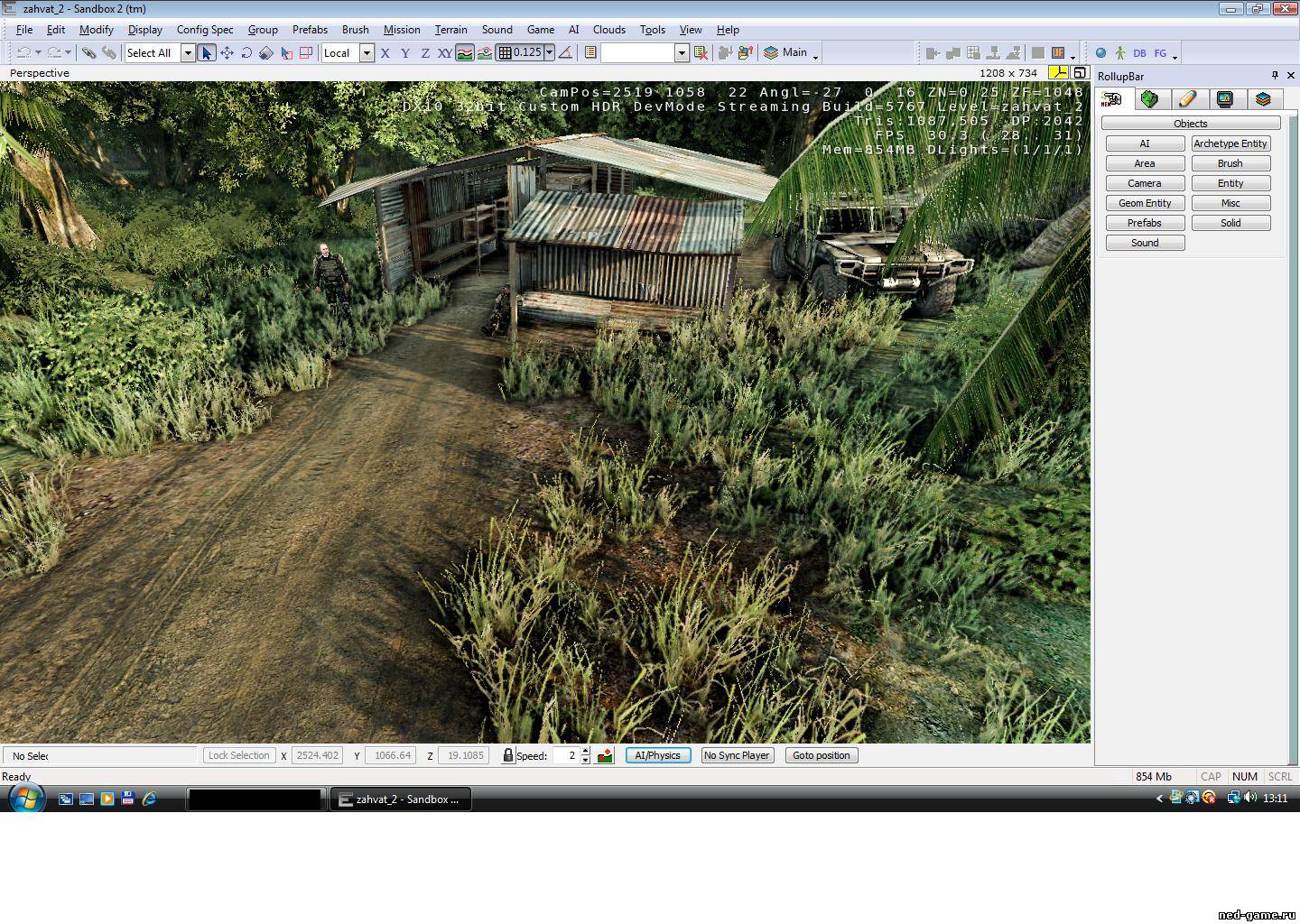Open the Object Selection list icon

(x=590, y=53)
